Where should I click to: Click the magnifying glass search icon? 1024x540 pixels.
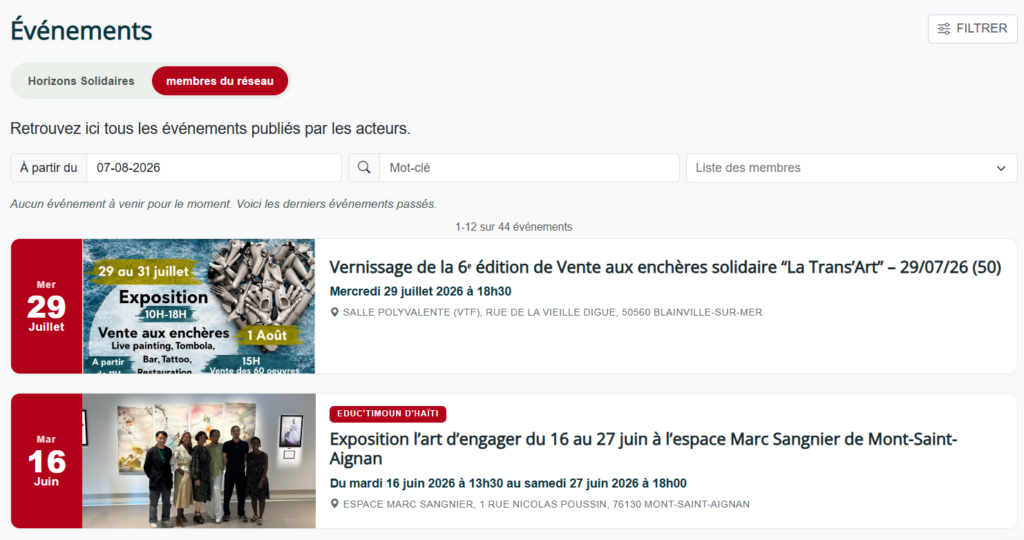pos(364,168)
